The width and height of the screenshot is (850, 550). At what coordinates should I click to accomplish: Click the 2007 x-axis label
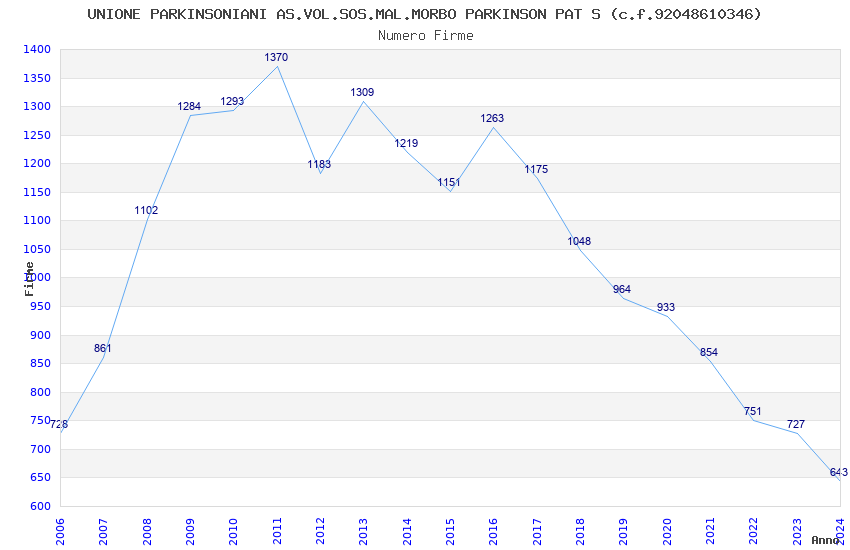coord(103,532)
